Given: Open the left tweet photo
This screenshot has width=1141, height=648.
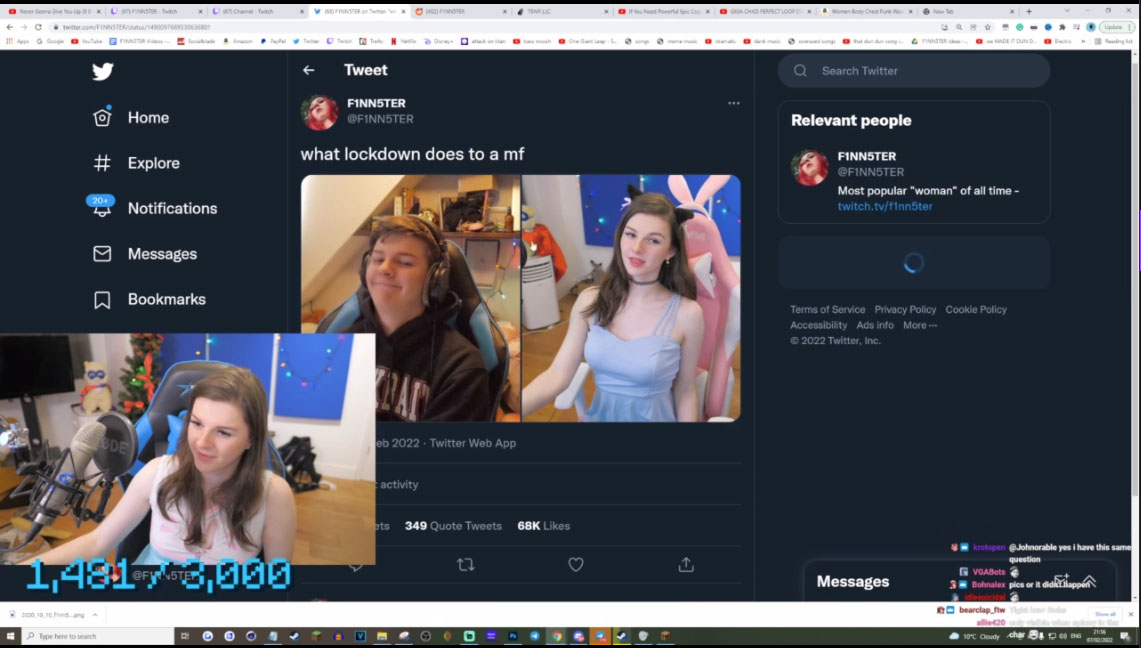Looking at the screenshot, I should pyautogui.click(x=410, y=298).
